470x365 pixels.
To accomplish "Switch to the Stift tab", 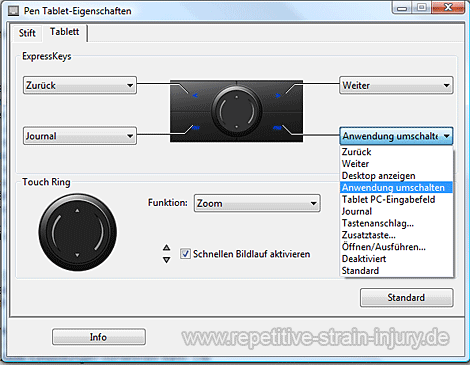I will [27, 33].
